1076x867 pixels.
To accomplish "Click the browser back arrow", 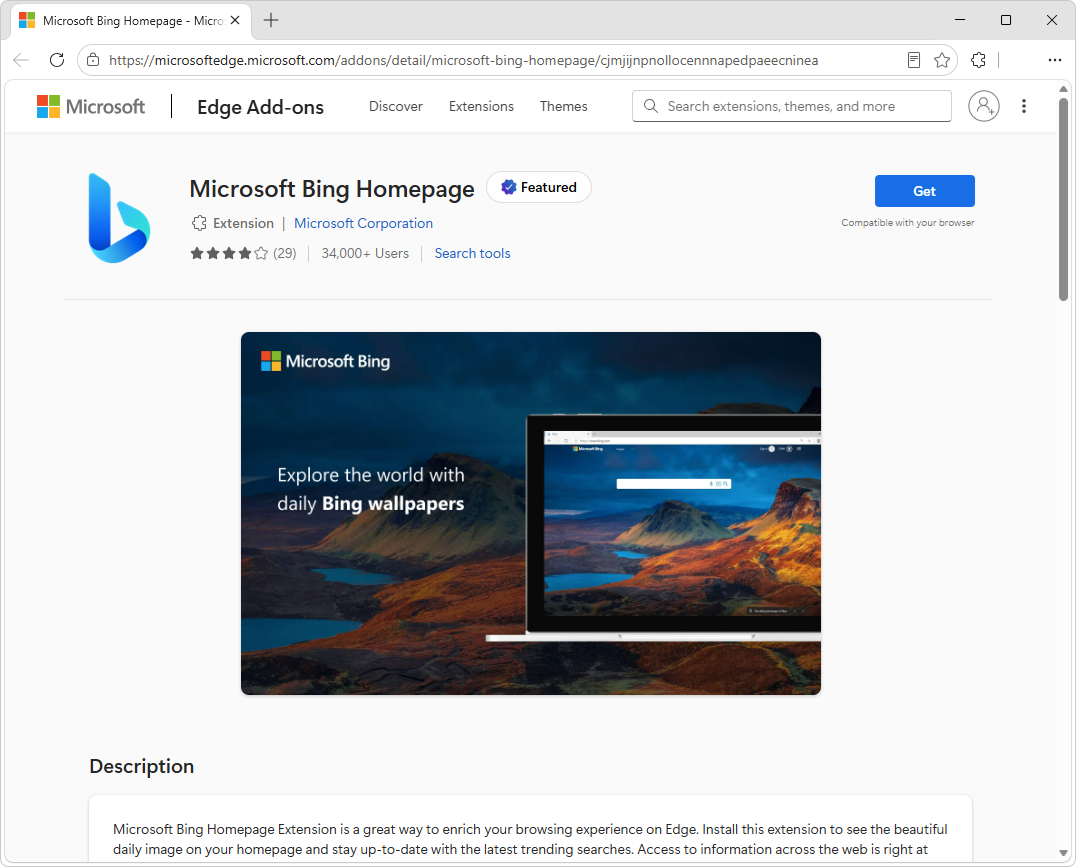I will [x=21, y=60].
